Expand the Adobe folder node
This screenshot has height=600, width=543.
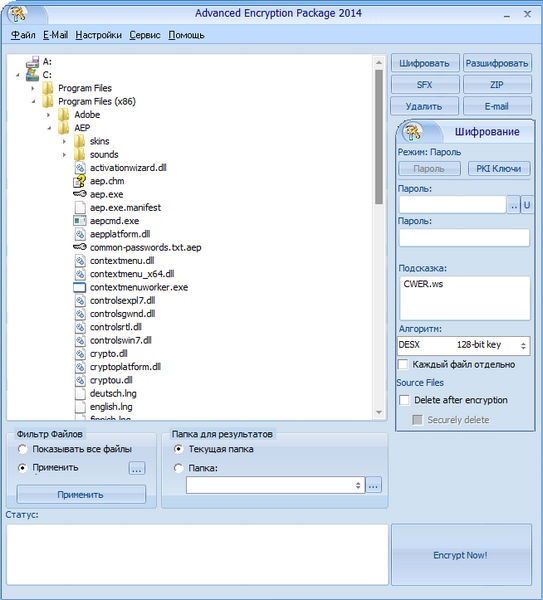pyautogui.click(x=49, y=115)
